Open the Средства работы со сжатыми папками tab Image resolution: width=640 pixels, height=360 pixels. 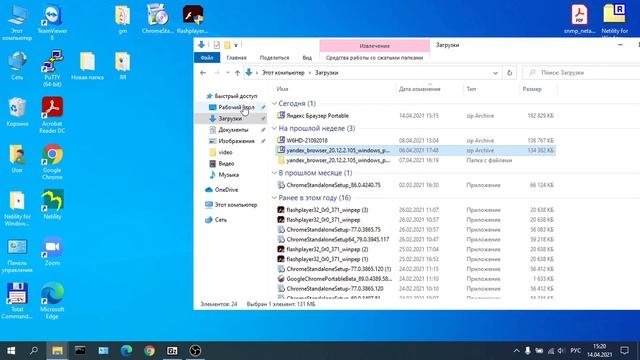pyautogui.click(x=374, y=58)
